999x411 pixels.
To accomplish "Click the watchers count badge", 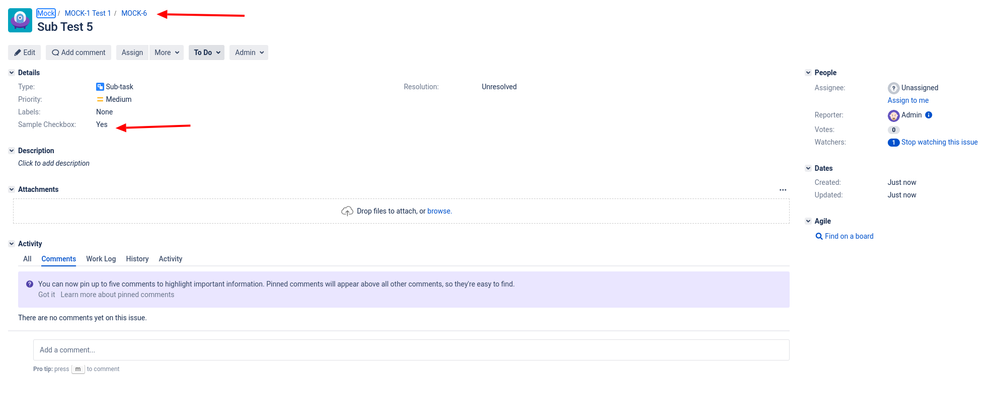I will 893,143.
